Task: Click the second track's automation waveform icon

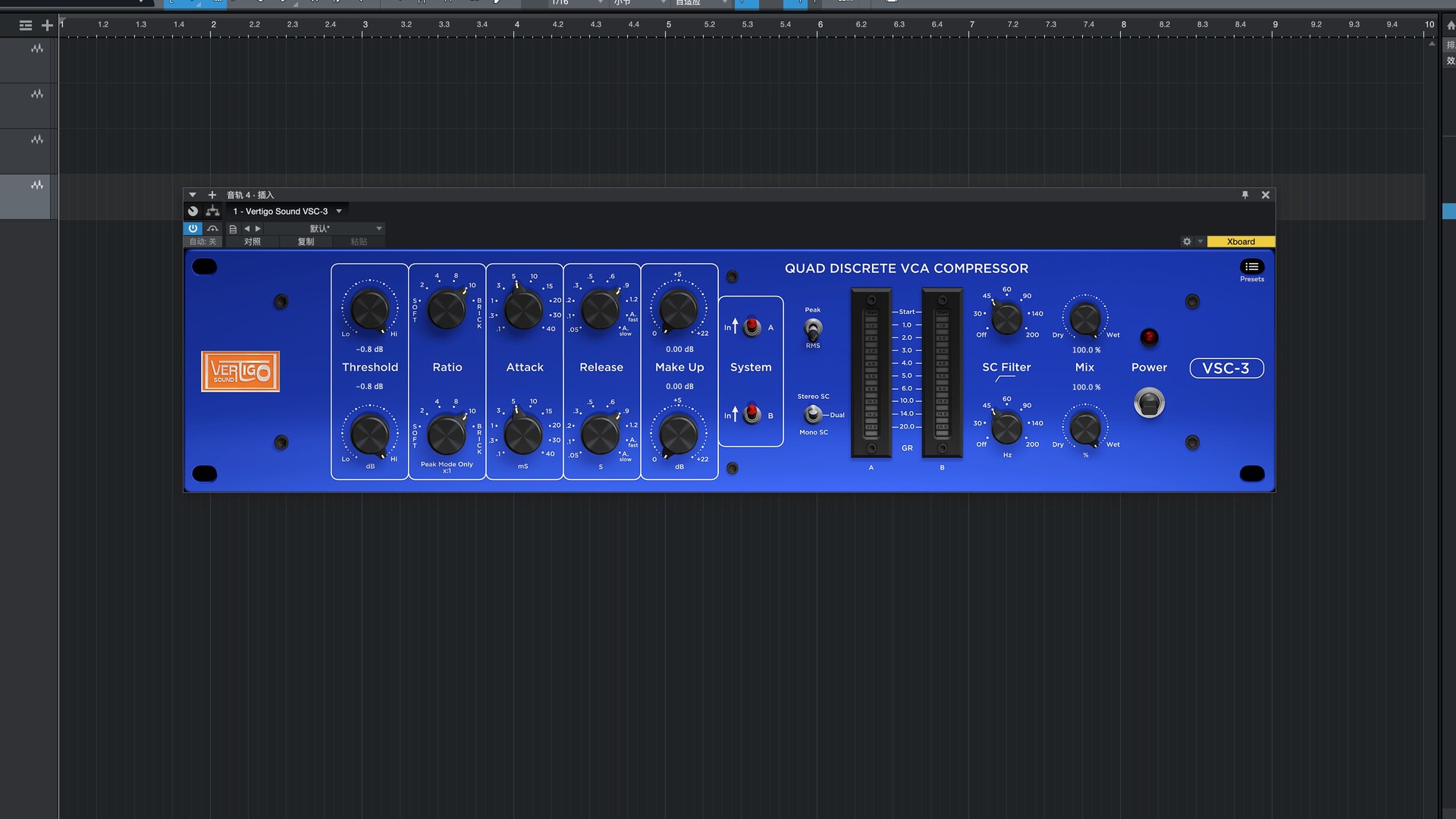Action: pyautogui.click(x=37, y=94)
